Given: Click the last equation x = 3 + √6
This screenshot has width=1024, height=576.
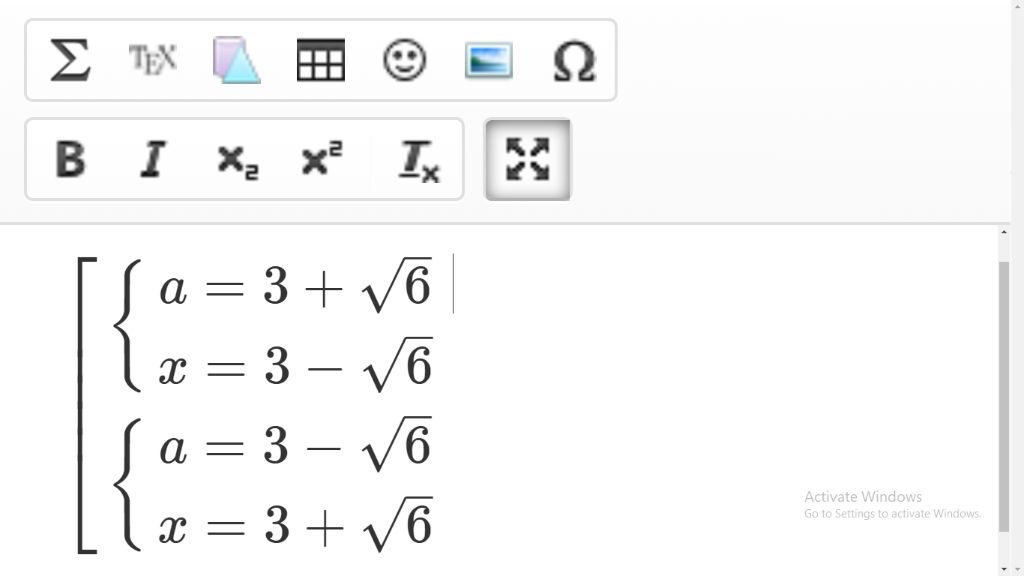Looking at the screenshot, I should pyautogui.click(x=295, y=526).
